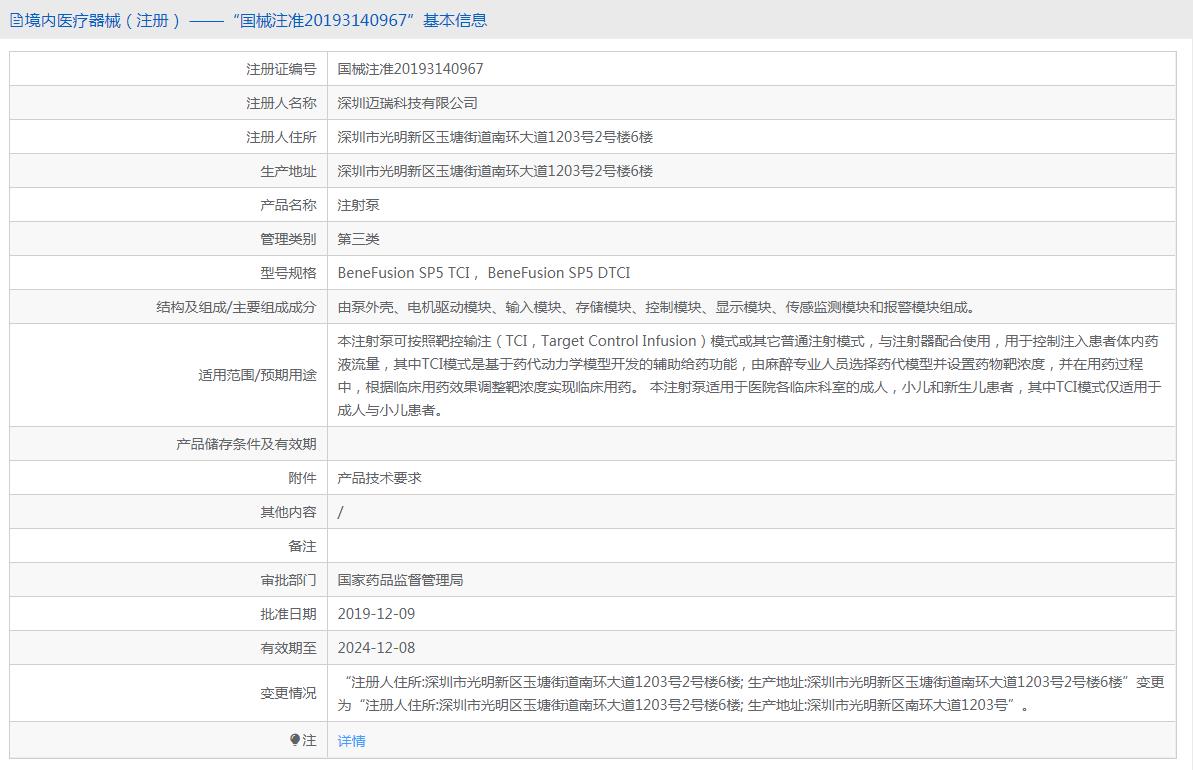Viewport: 1193px width, 770px height.
Task: Click the lightbulb icon beside 注
Action: pyautogui.click(x=295, y=740)
